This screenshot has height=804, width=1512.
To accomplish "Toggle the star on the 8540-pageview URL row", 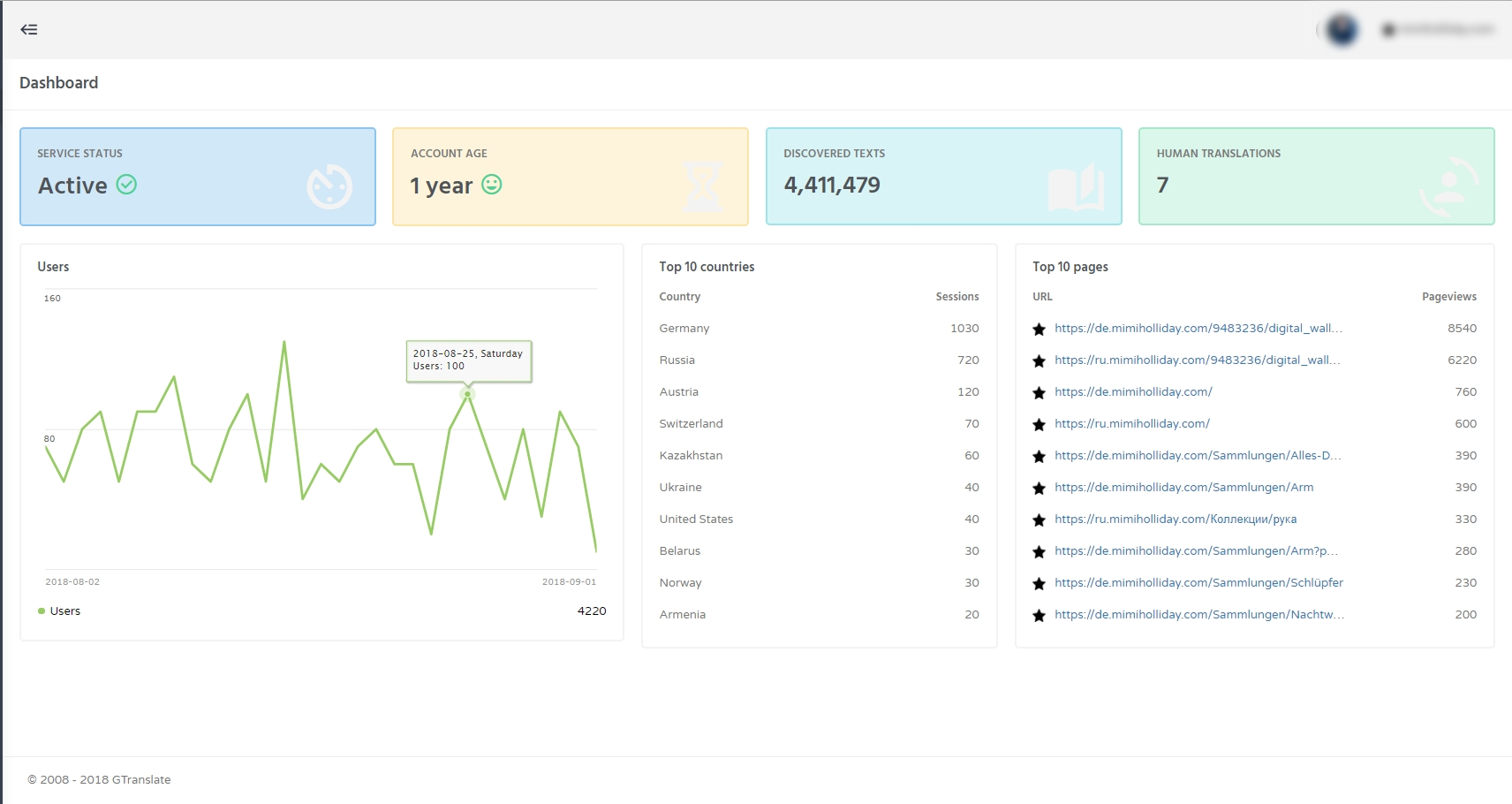I will [1039, 328].
